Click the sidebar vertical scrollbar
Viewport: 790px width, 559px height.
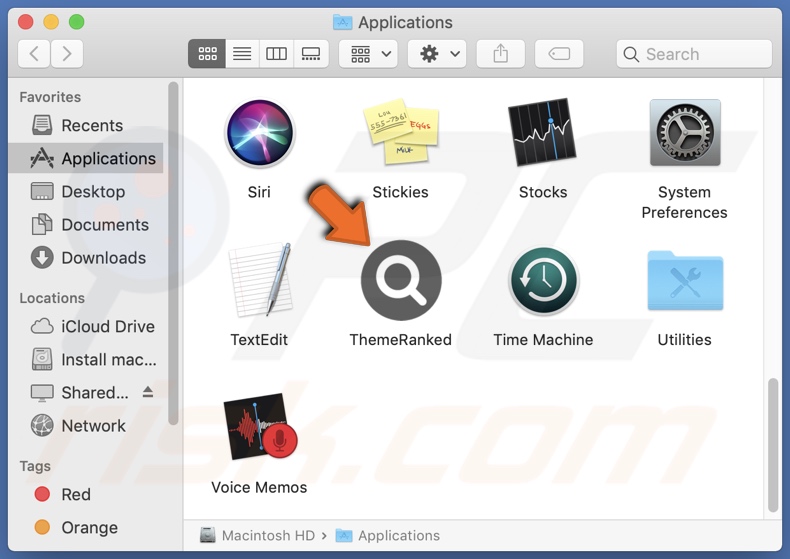(173, 253)
